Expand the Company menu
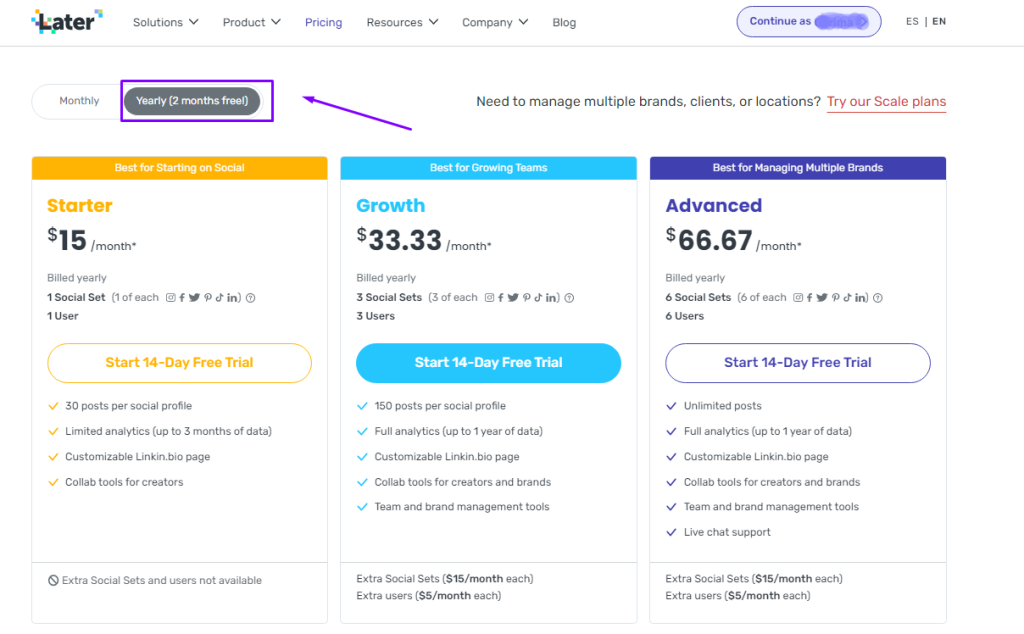The width and height of the screenshot is (1024, 634). click(x=495, y=22)
